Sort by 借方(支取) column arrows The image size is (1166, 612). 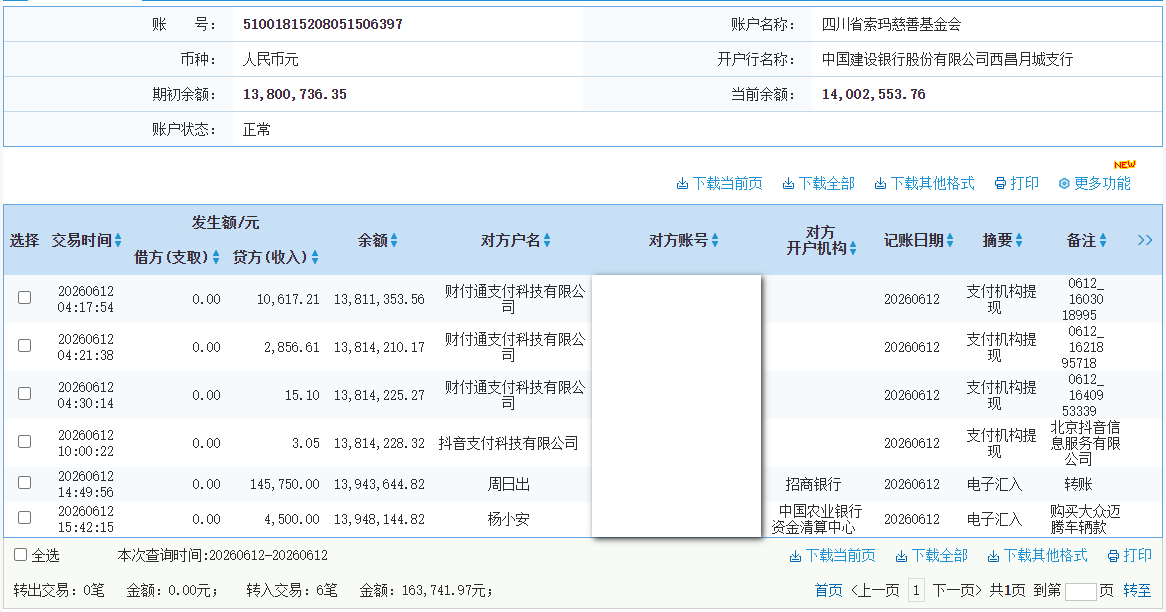[216, 257]
